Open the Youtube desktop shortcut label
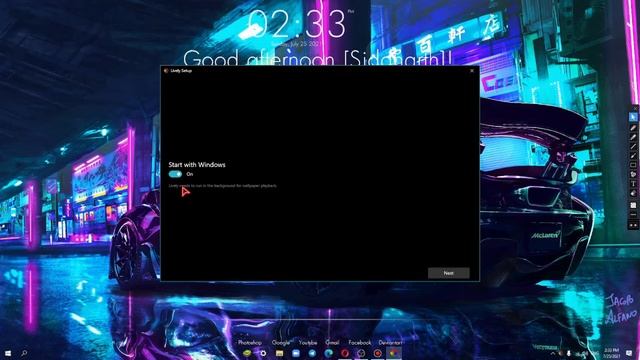640x360 pixels. click(308, 342)
